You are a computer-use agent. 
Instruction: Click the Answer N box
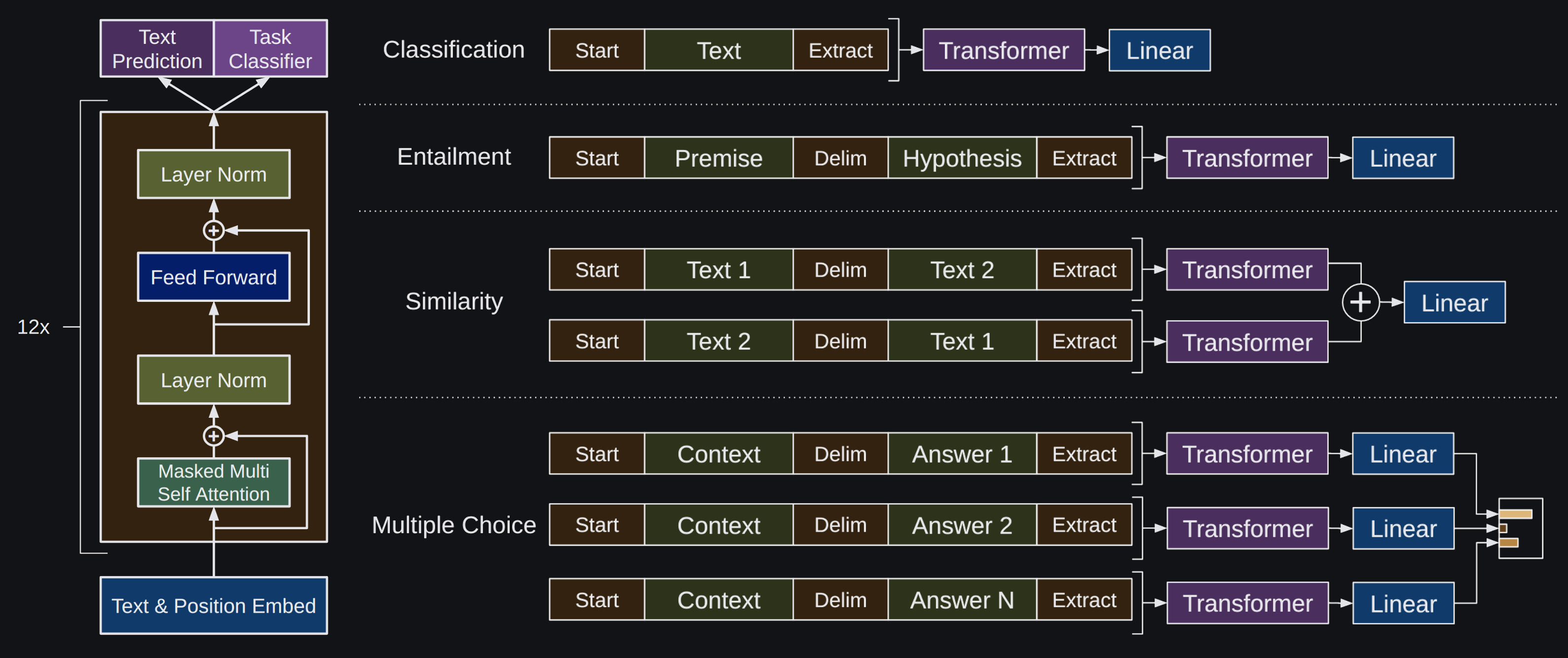click(962, 600)
